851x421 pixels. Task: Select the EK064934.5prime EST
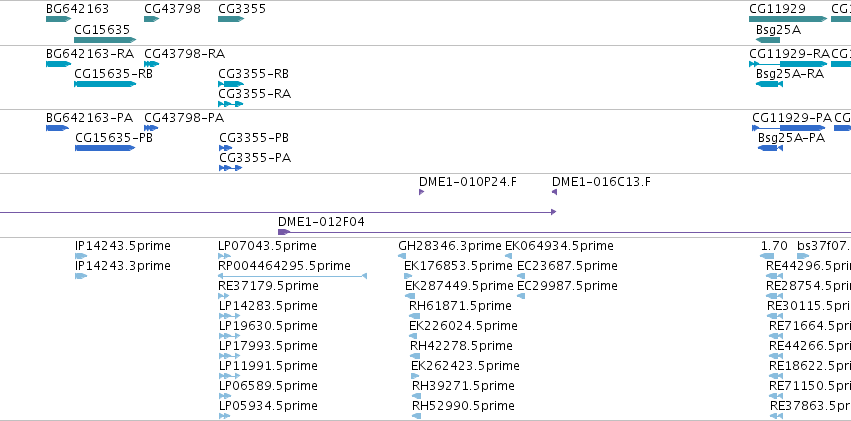(509, 256)
